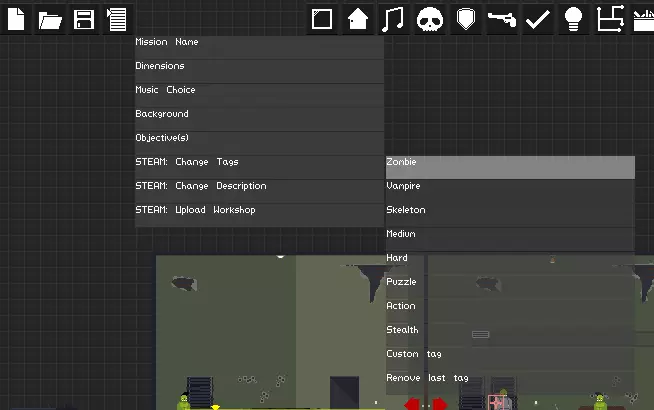Select STEAM: Change Tags
This screenshot has width=654, height=410.
(x=259, y=167)
